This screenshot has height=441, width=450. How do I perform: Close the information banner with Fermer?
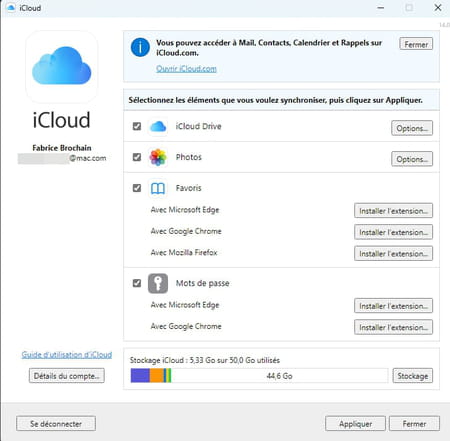tap(416, 44)
